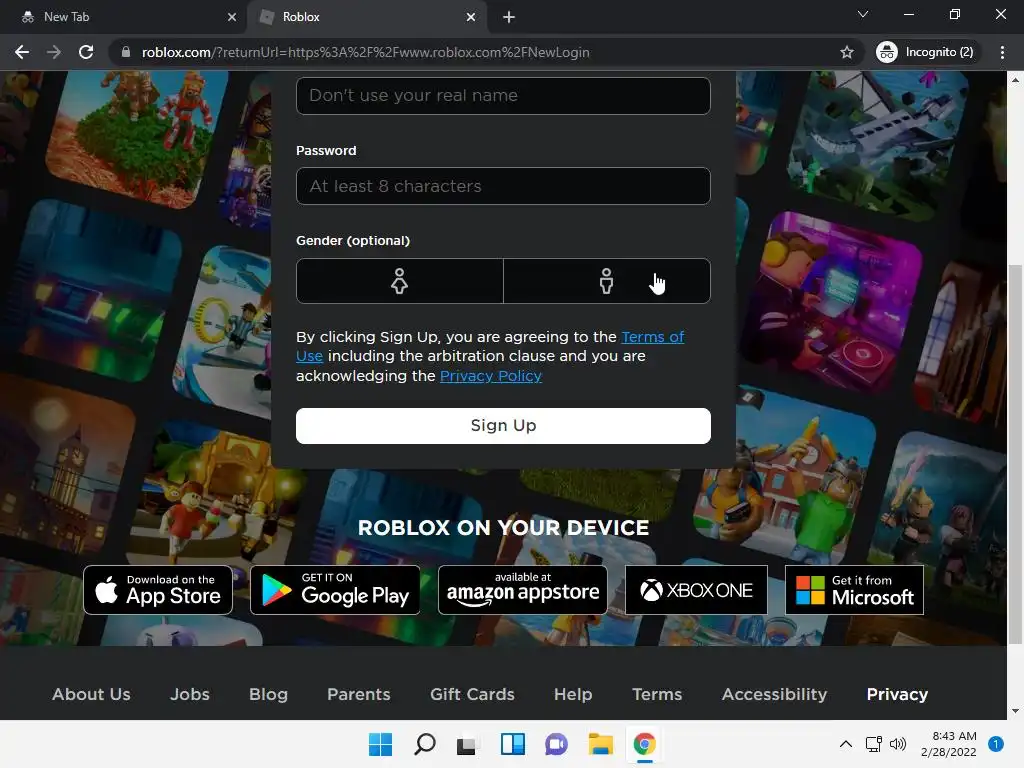Open the Privacy footer link
Screen dimensions: 1024x768
(897, 694)
